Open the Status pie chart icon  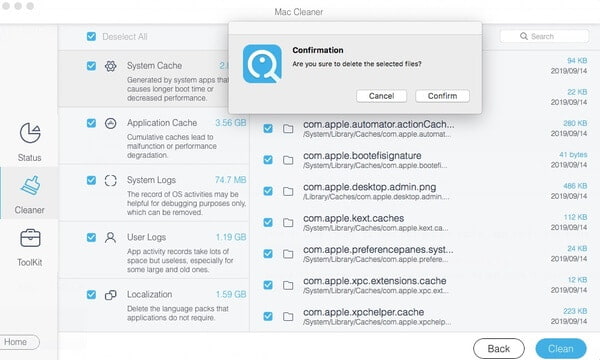click(30, 133)
